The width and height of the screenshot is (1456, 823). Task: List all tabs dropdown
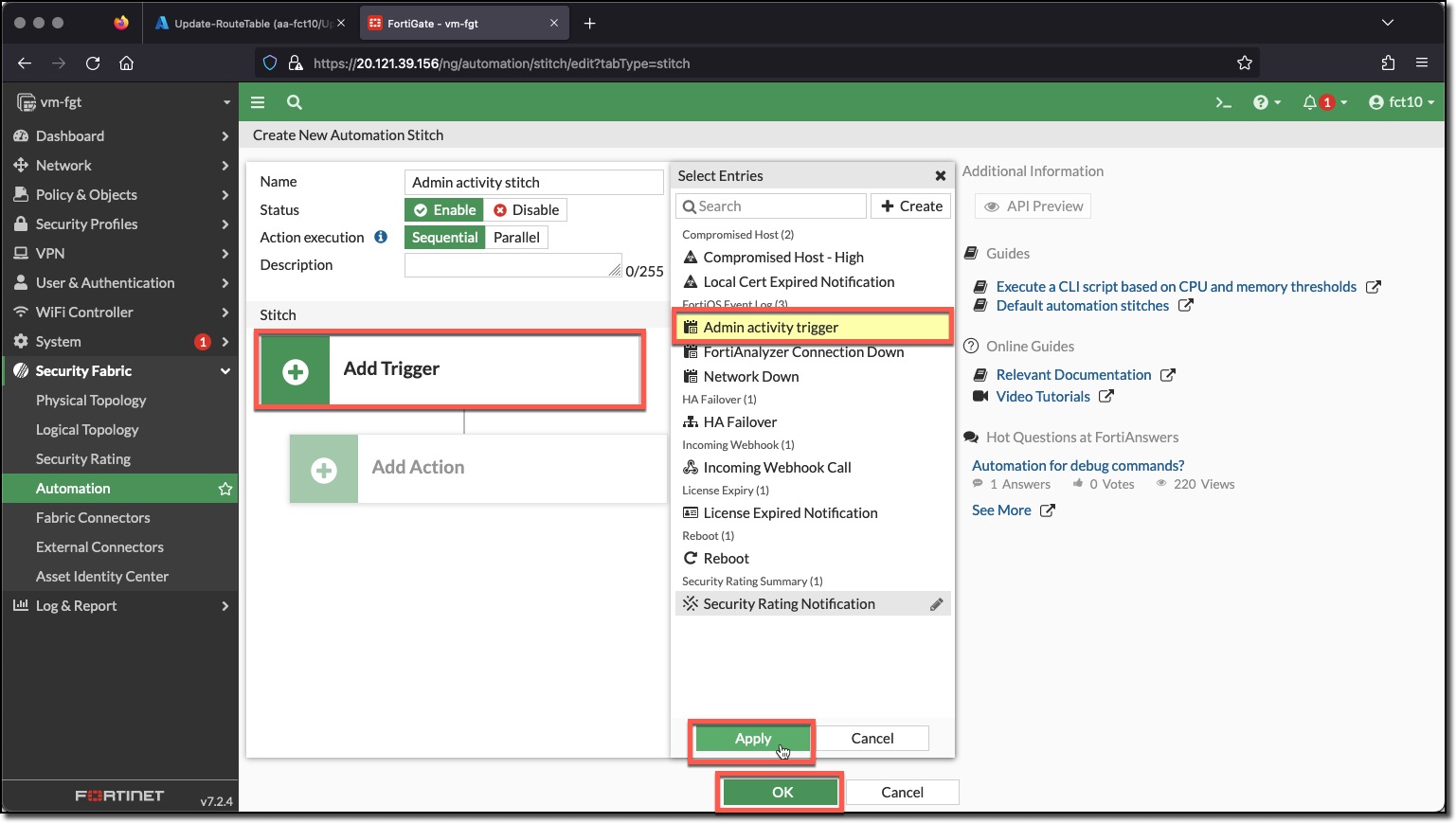1387,23
